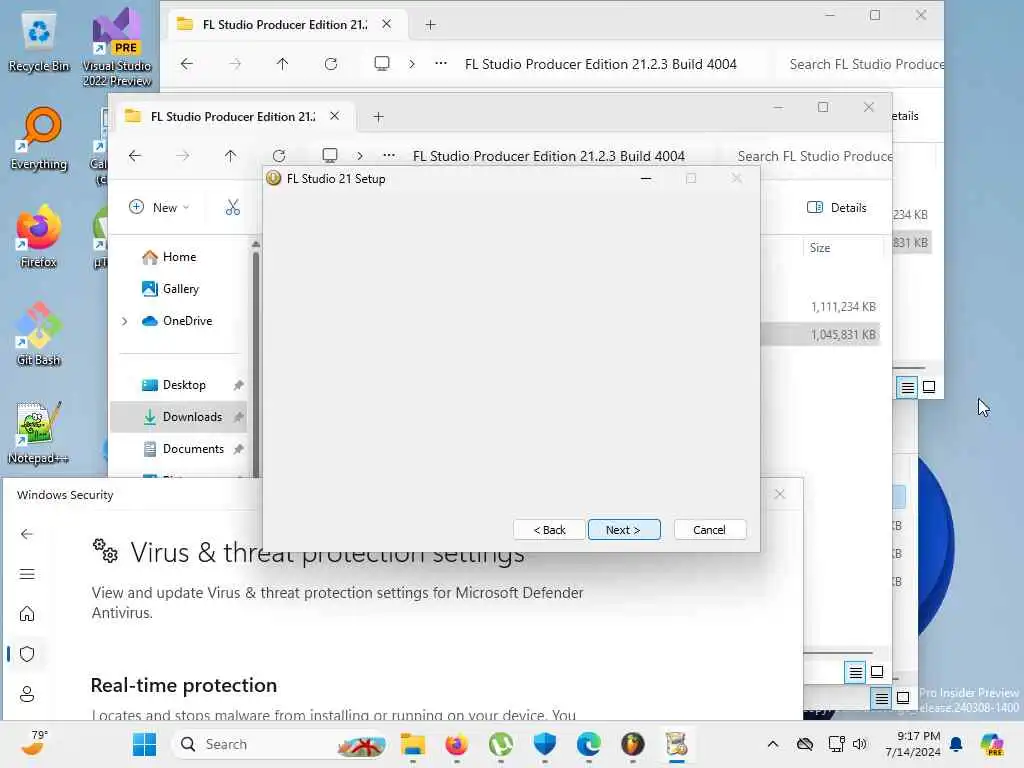Go up one folder in front Explorer
This screenshot has width=1024, height=768.
click(230, 155)
